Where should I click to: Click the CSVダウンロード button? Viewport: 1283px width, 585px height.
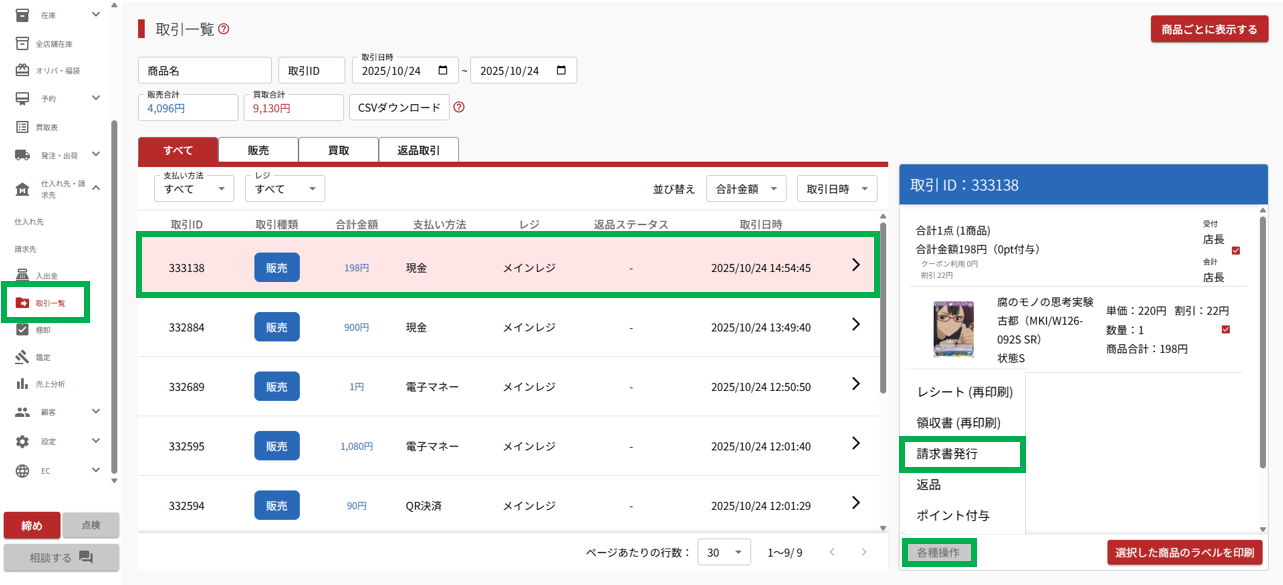(398, 108)
